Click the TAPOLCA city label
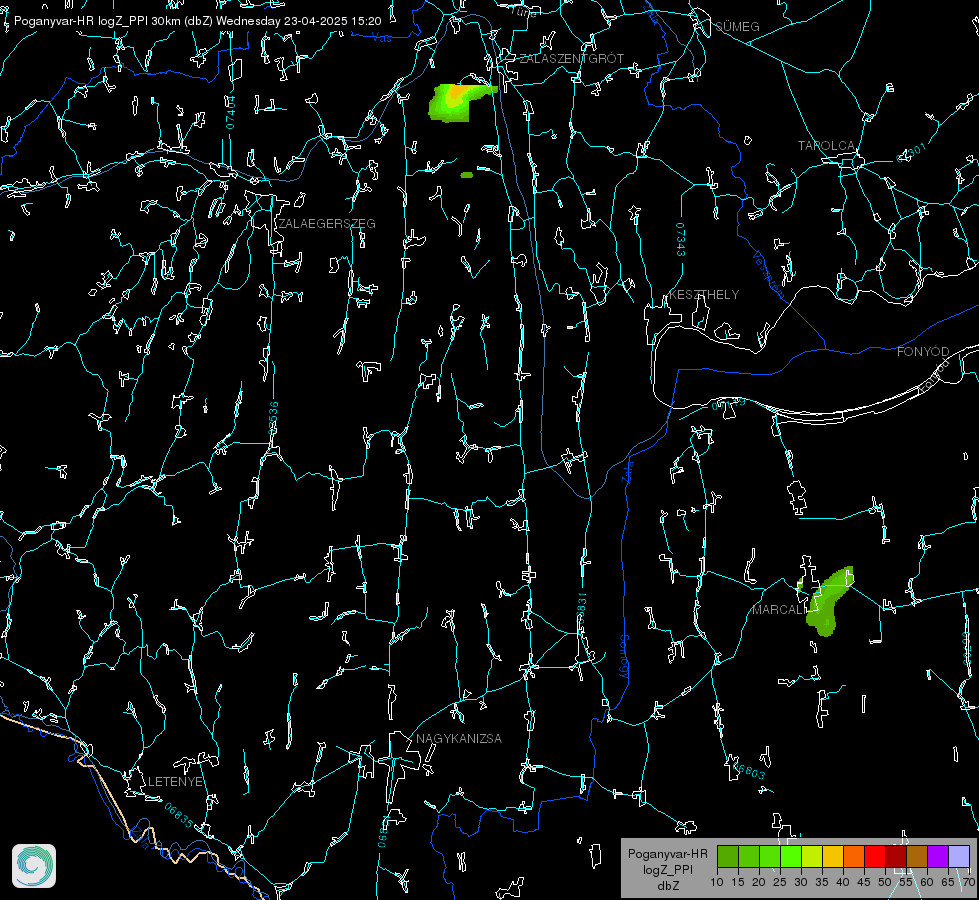The height and width of the screenshot is (900, 979). 826,146
